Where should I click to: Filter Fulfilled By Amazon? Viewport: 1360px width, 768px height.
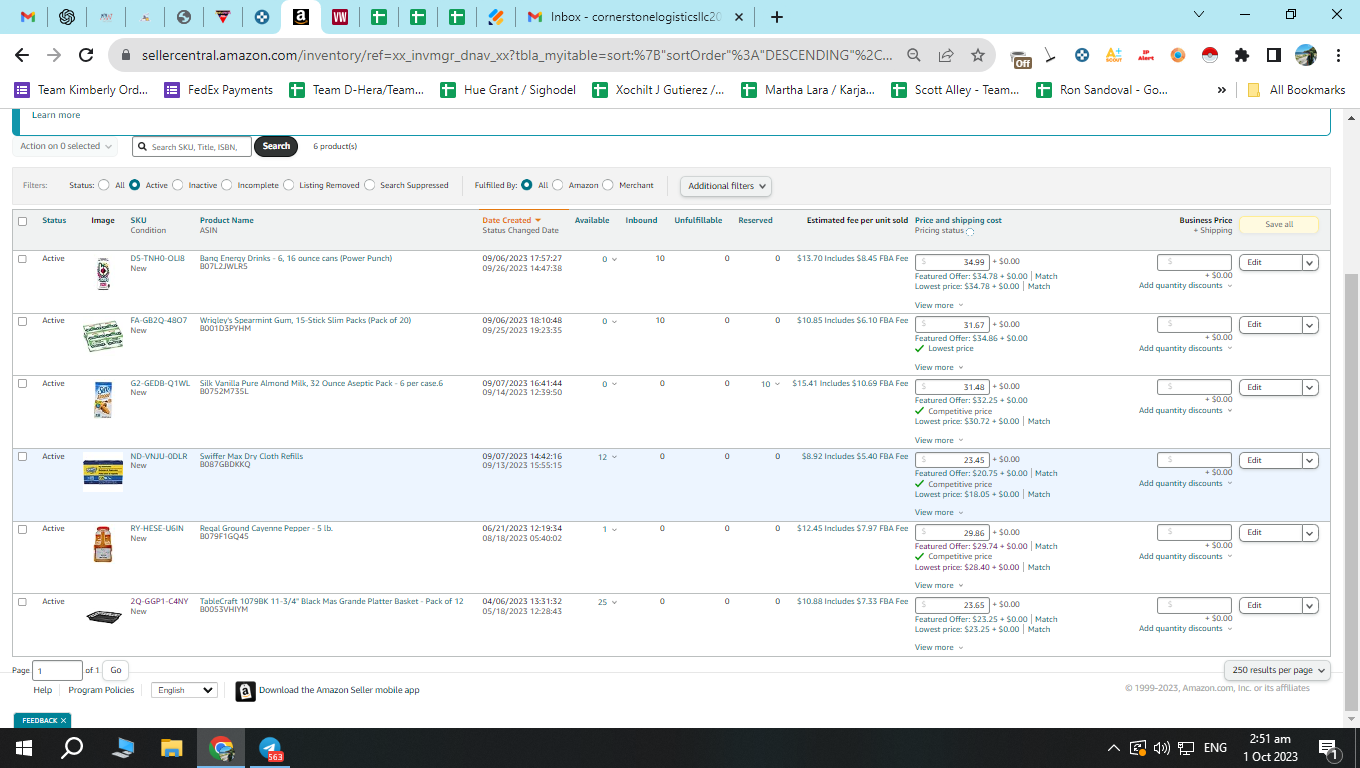click(x=558, y=185)
